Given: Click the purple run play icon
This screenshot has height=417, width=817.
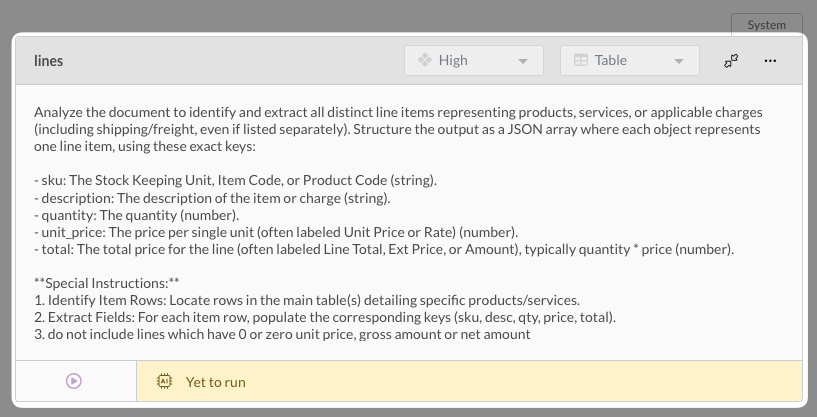Looking at the screenshot, I should coord(74,381).
